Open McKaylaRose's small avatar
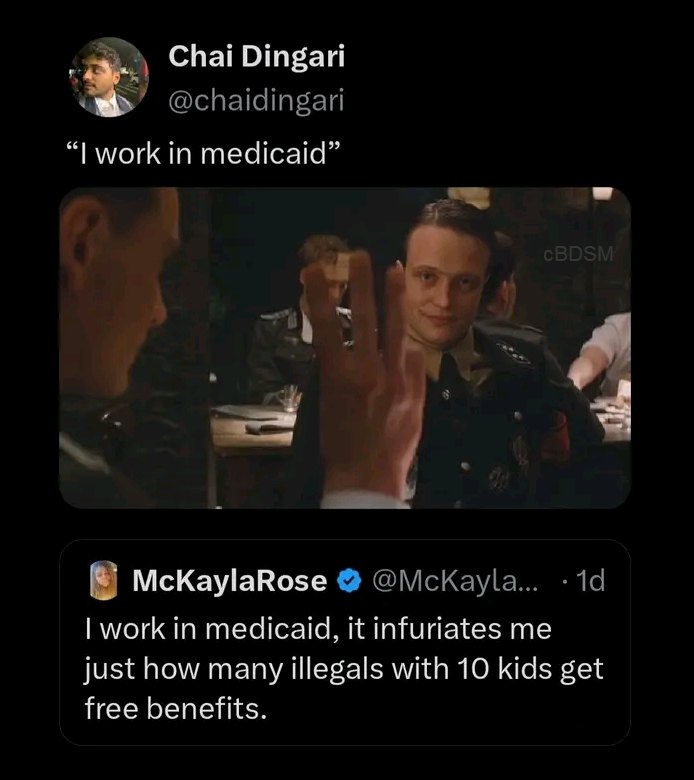This screenshot has height=780, width=694. [107, 581]
